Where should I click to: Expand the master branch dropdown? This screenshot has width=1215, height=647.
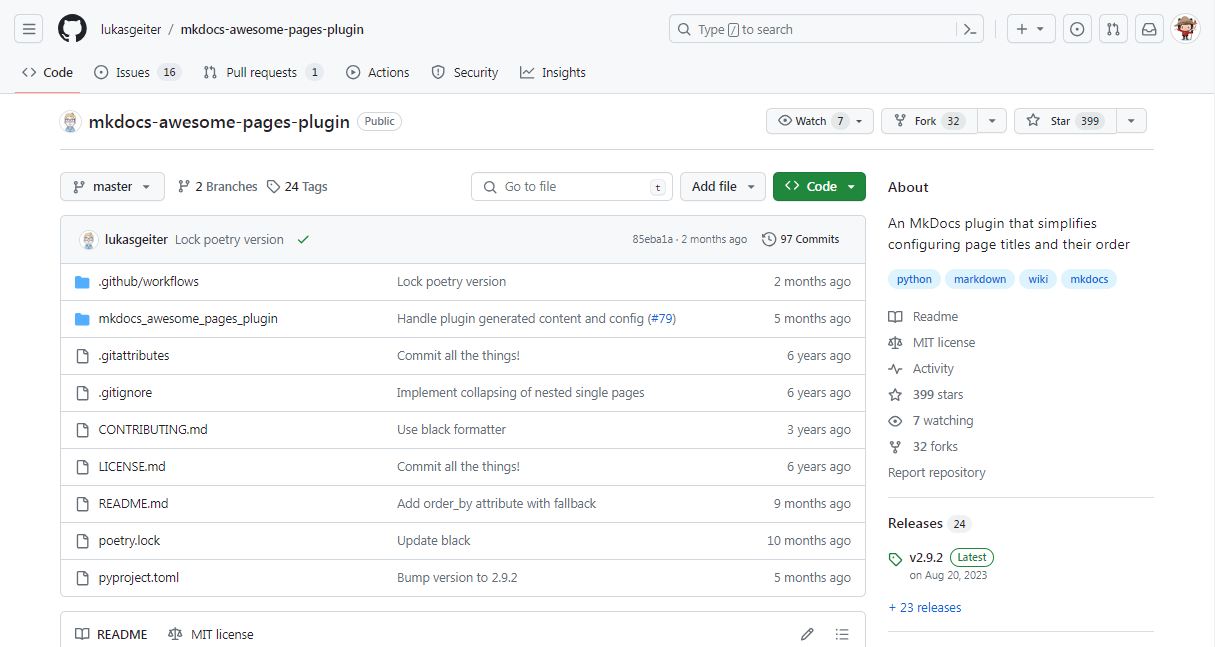point(112,186)
